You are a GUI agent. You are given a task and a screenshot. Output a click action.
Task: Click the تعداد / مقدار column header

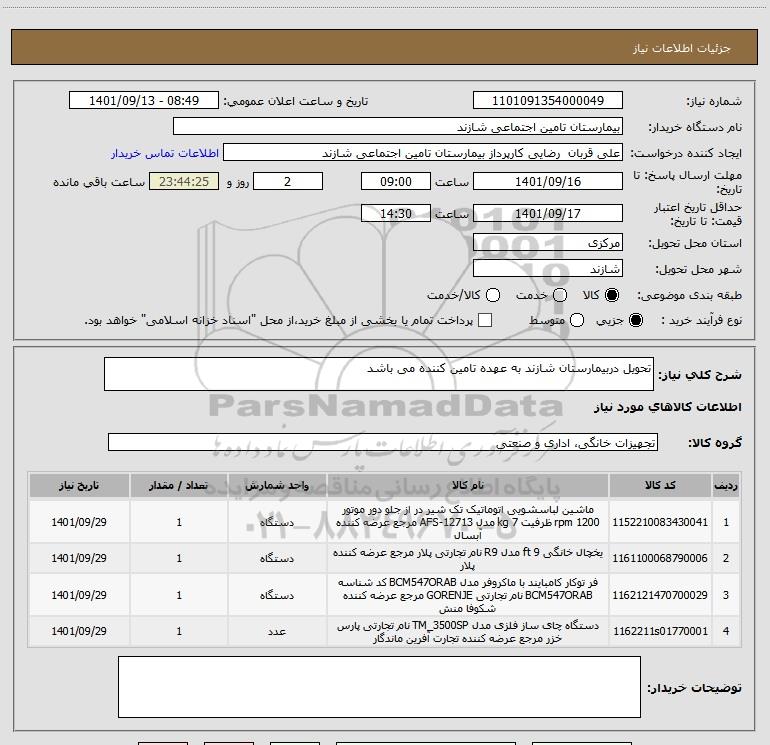click(179, 485)
